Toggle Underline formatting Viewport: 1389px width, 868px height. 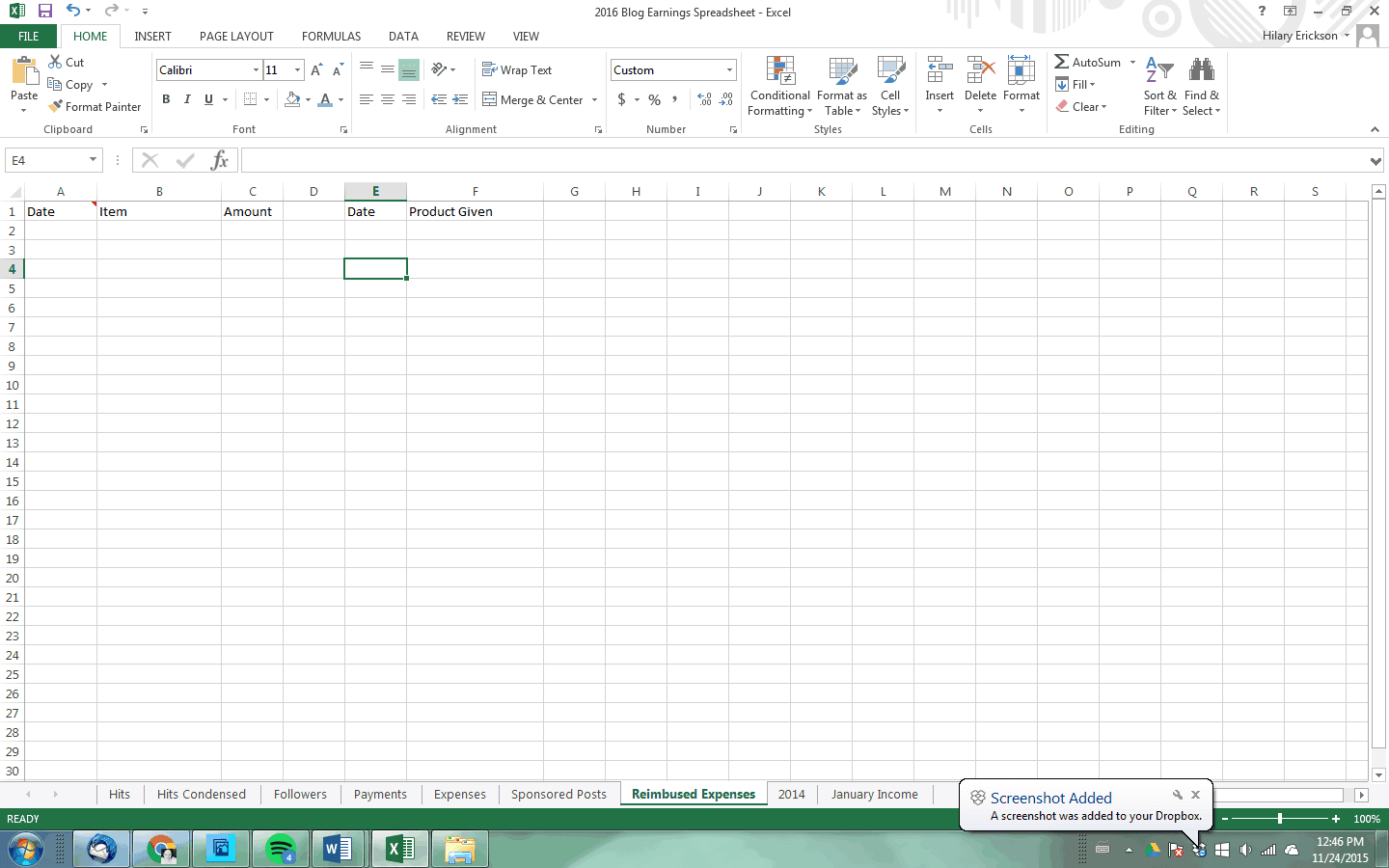[x=208, y=99]
